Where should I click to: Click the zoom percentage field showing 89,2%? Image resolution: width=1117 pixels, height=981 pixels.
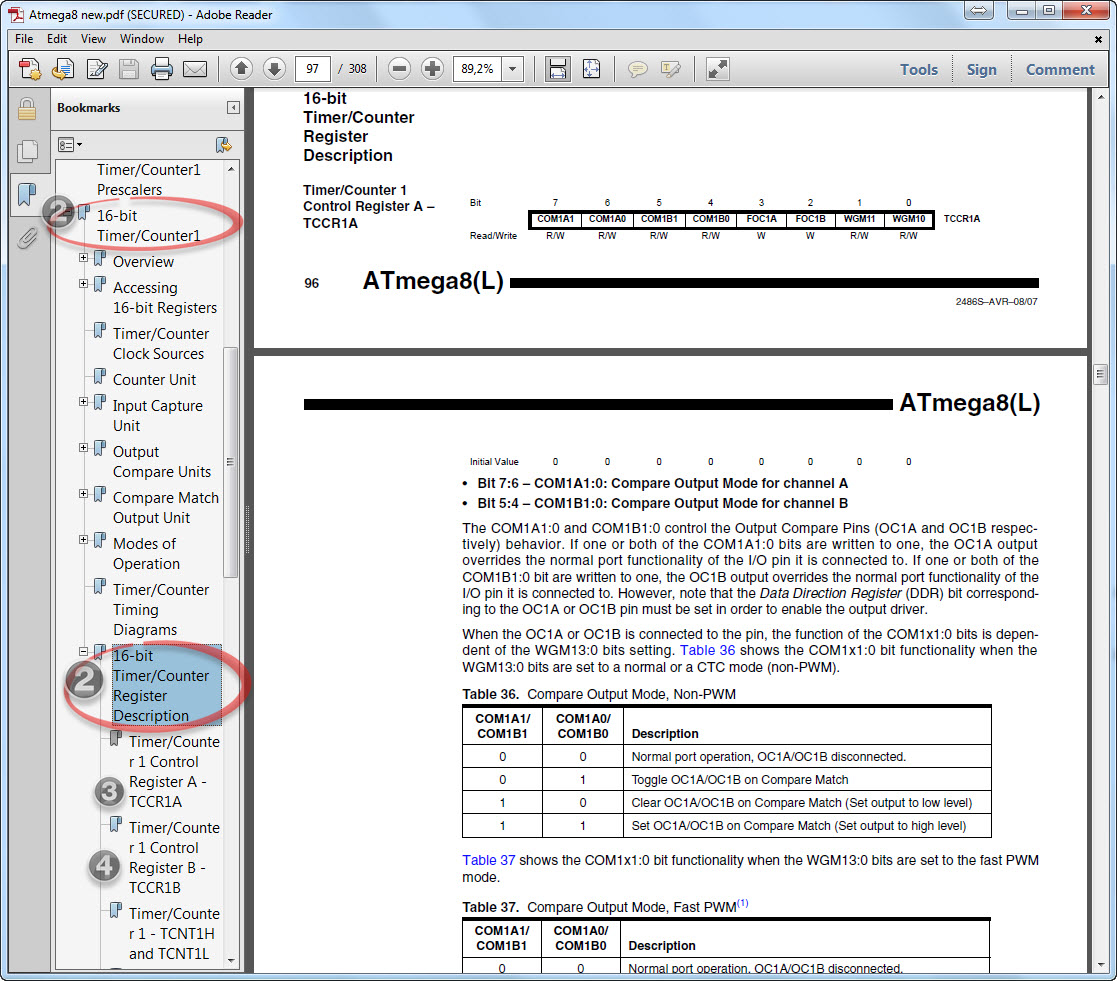click(x=478, y=69)
